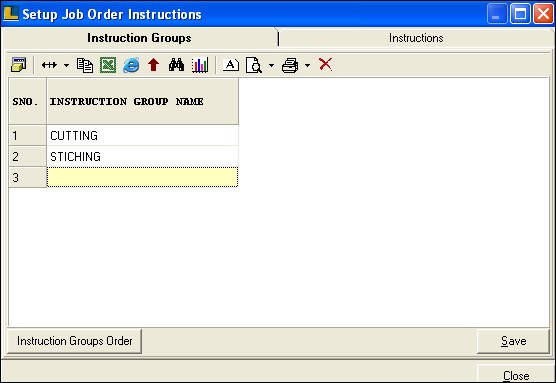Screen dimensions: 556x383
Task: Select the Instruction Groups tab
Action: click(x=139, y=38)
